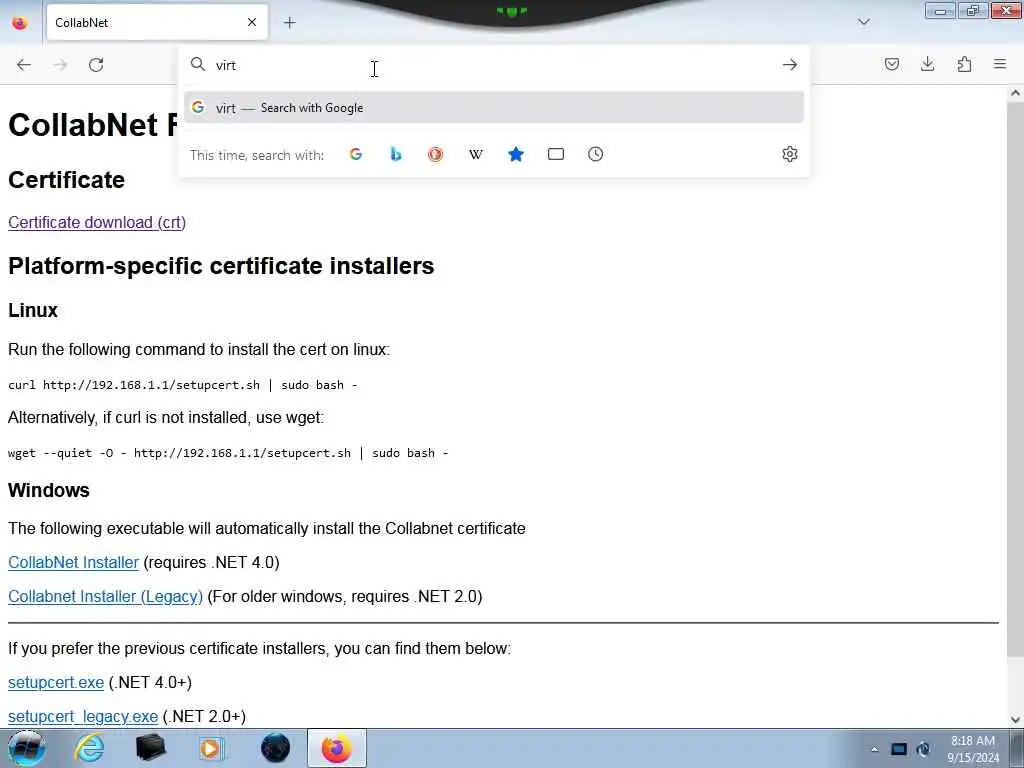Download setupcert.exe
Viewport: 1024px width, 768px height.
tap(56, 682)
